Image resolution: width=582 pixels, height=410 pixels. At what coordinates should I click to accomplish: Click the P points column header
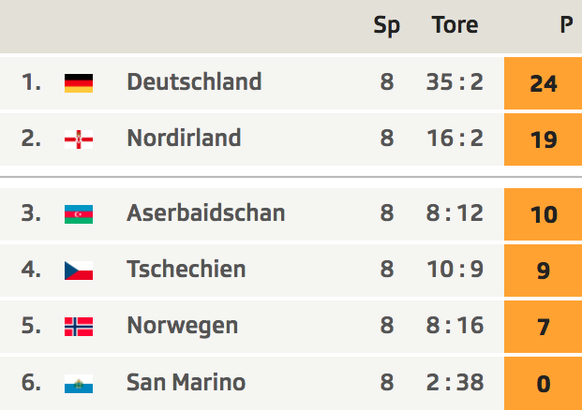(566, 25)
